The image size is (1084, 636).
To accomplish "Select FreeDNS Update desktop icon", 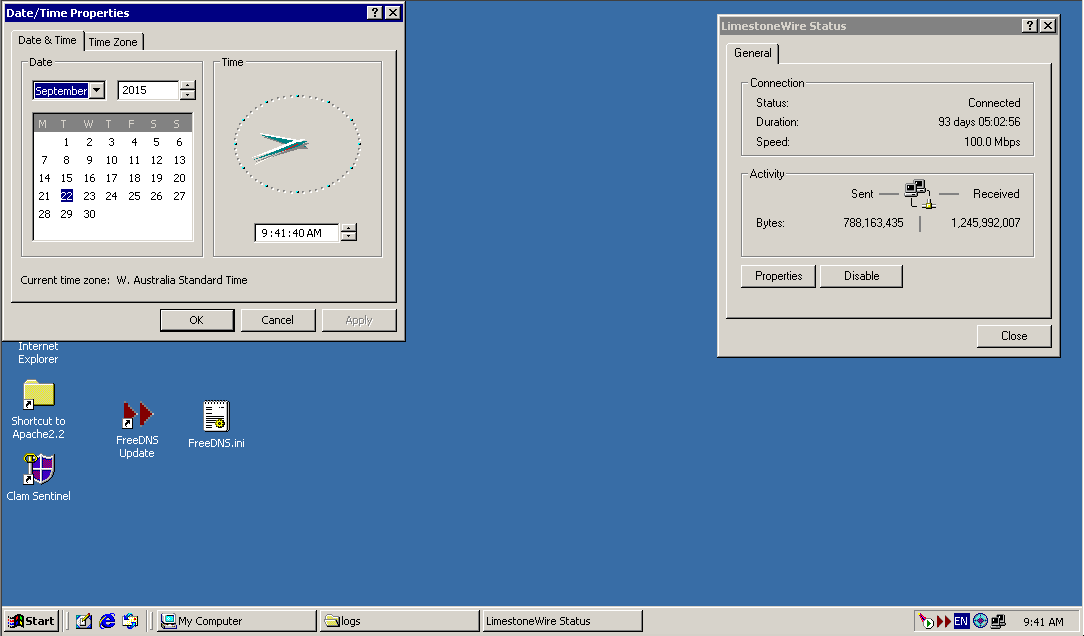I will (x=137, y=427).
